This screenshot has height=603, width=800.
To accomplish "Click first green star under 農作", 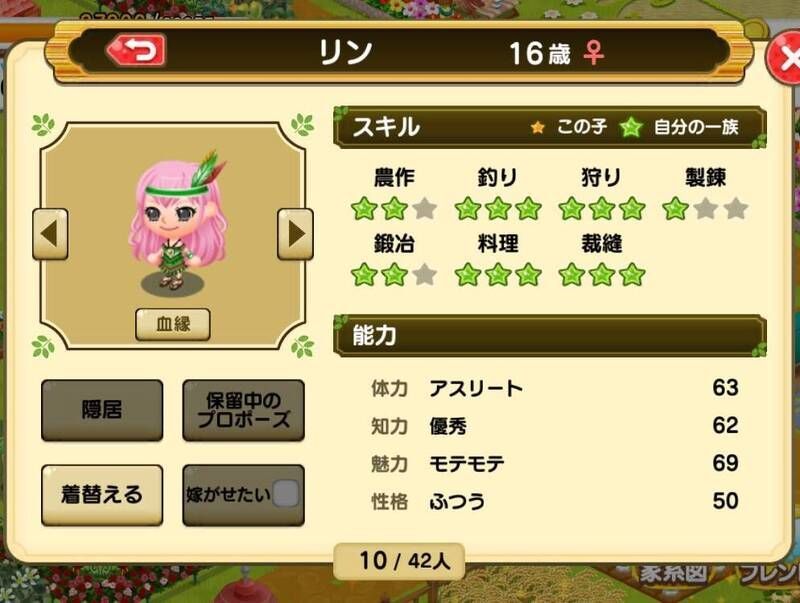I will 364,209.
